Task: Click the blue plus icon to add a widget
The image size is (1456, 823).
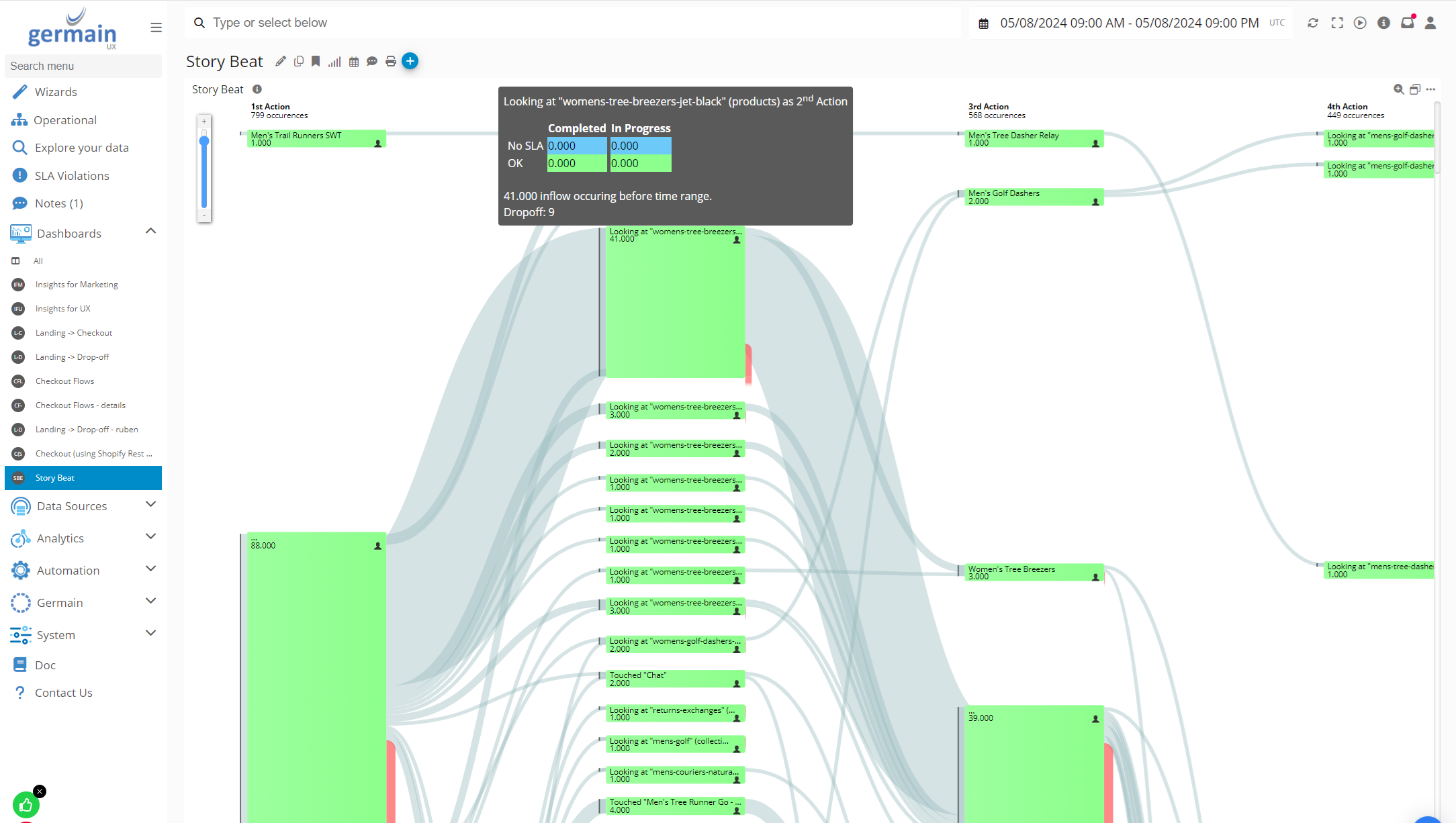Action: (x=410, y=61)
